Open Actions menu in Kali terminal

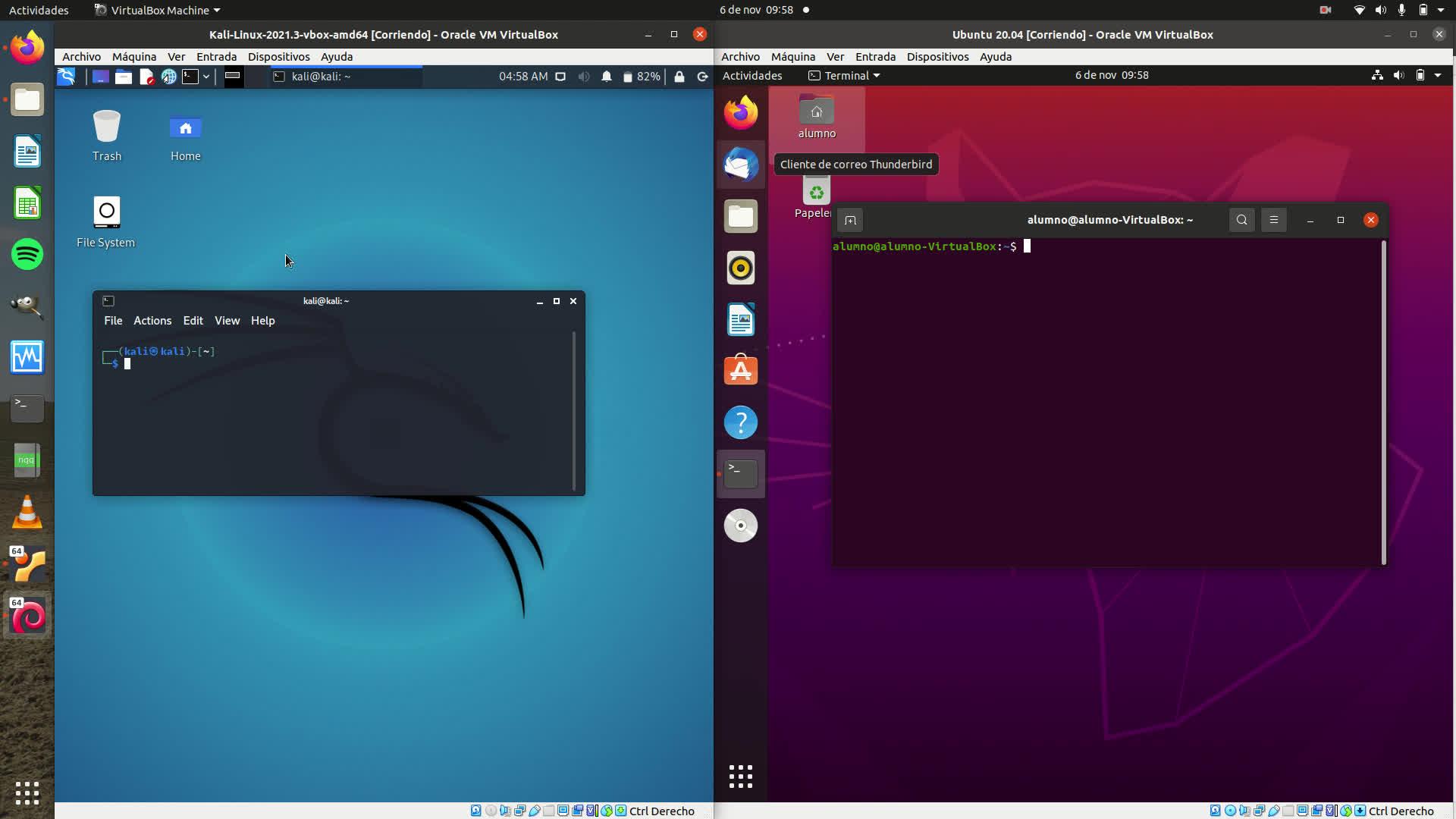(152, 321)
